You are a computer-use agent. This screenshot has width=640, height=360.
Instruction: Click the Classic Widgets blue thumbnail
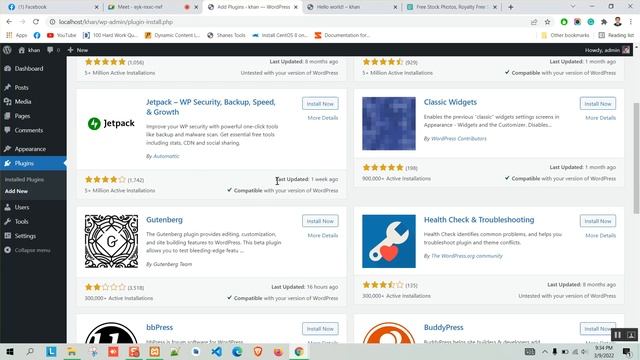pyautogui.click(x=389, y=123)
